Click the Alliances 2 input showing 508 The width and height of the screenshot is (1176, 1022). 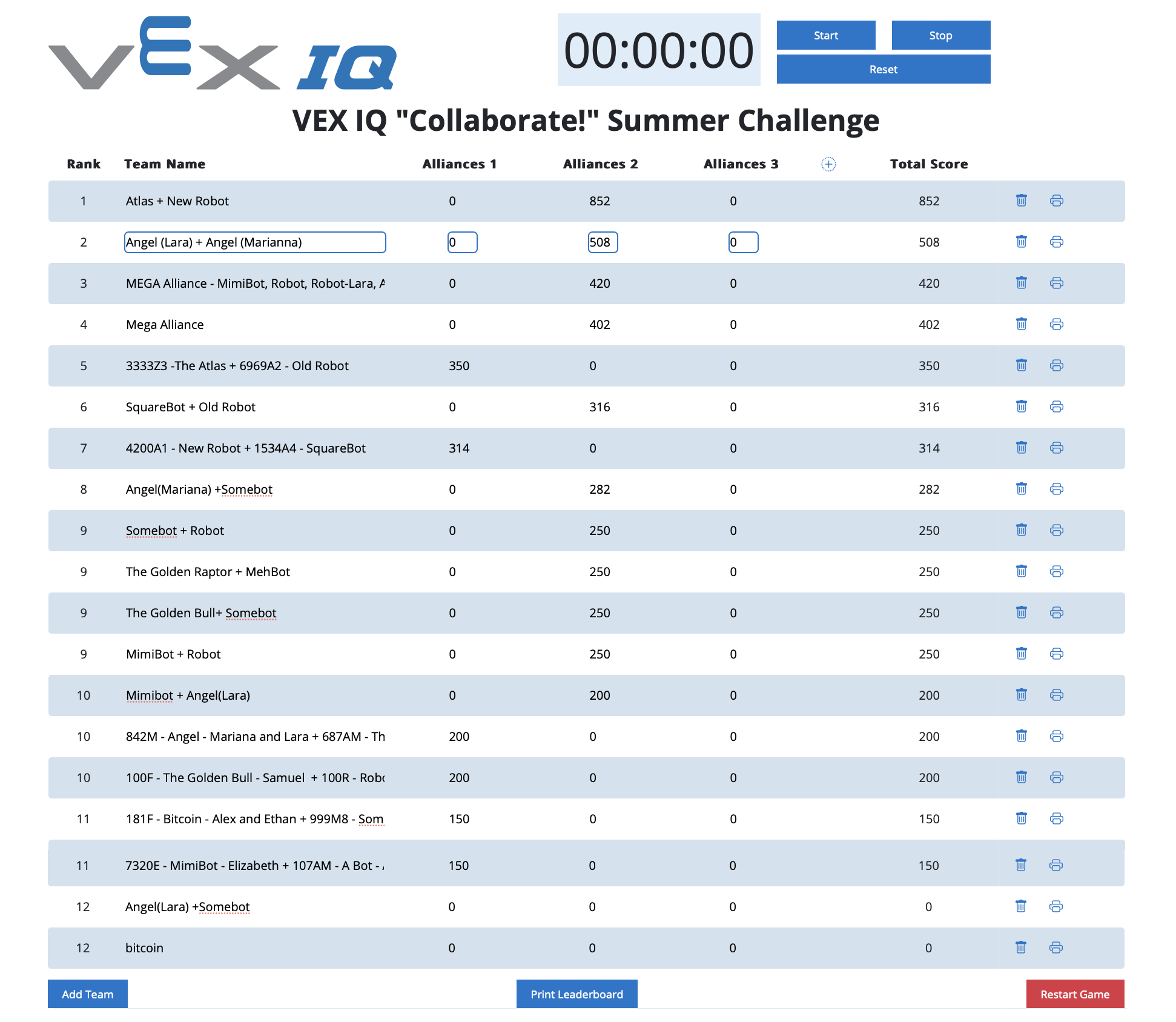[602, 242]
